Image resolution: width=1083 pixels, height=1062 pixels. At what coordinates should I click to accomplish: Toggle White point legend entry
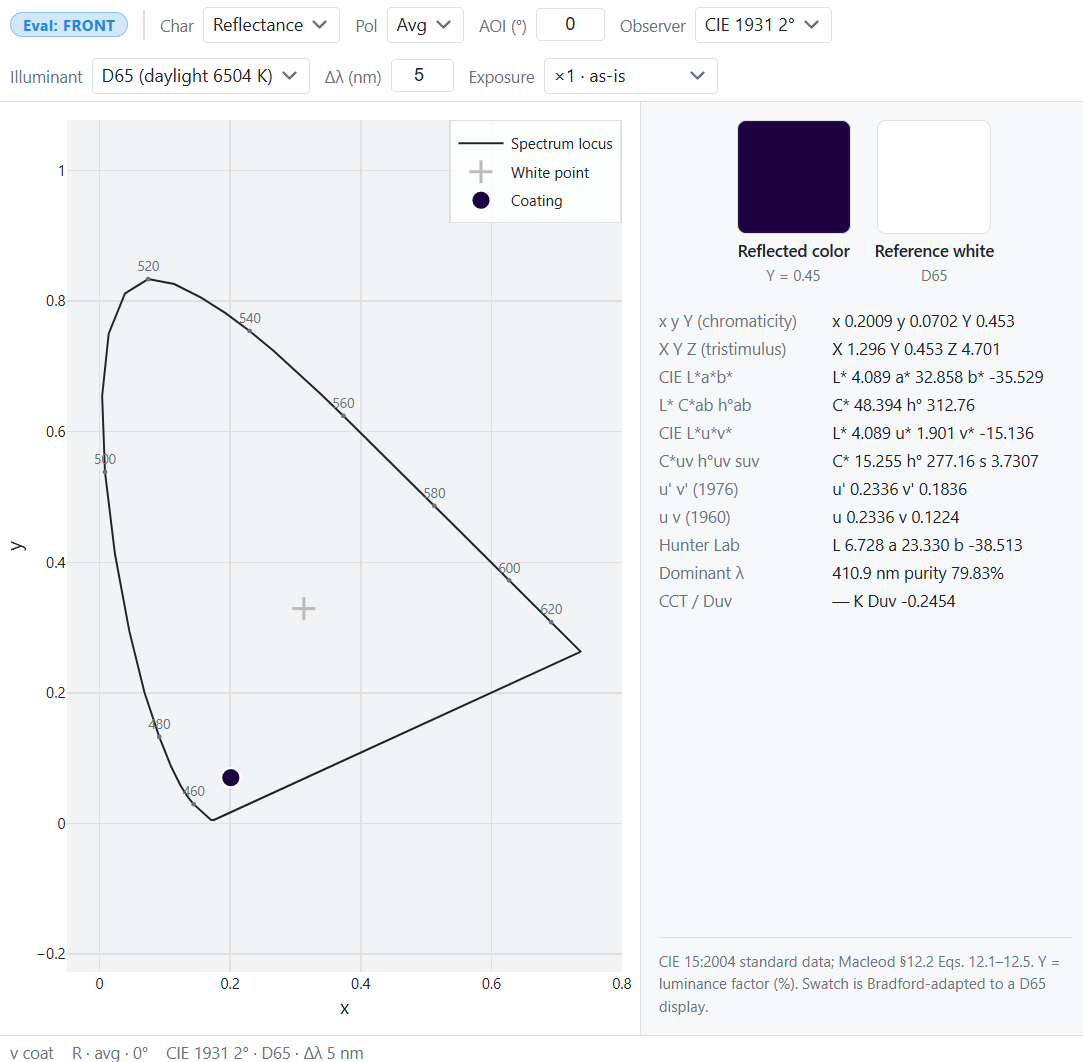click(536, 173)
